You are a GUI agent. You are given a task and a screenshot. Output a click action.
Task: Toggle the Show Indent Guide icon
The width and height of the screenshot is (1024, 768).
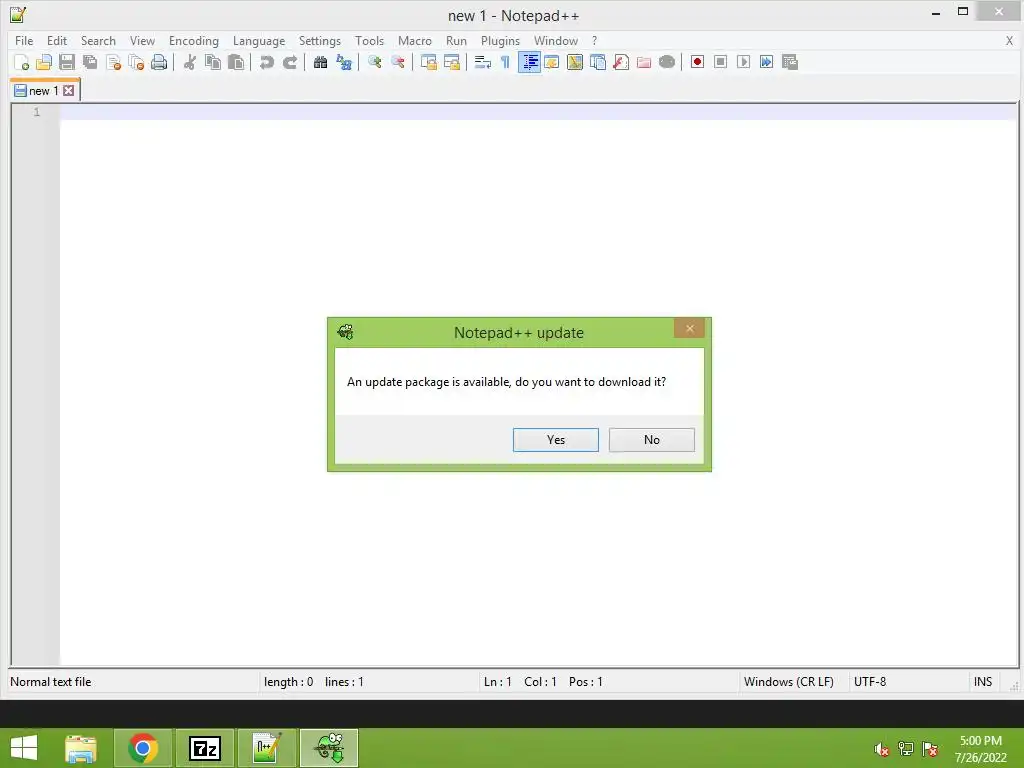529,62
